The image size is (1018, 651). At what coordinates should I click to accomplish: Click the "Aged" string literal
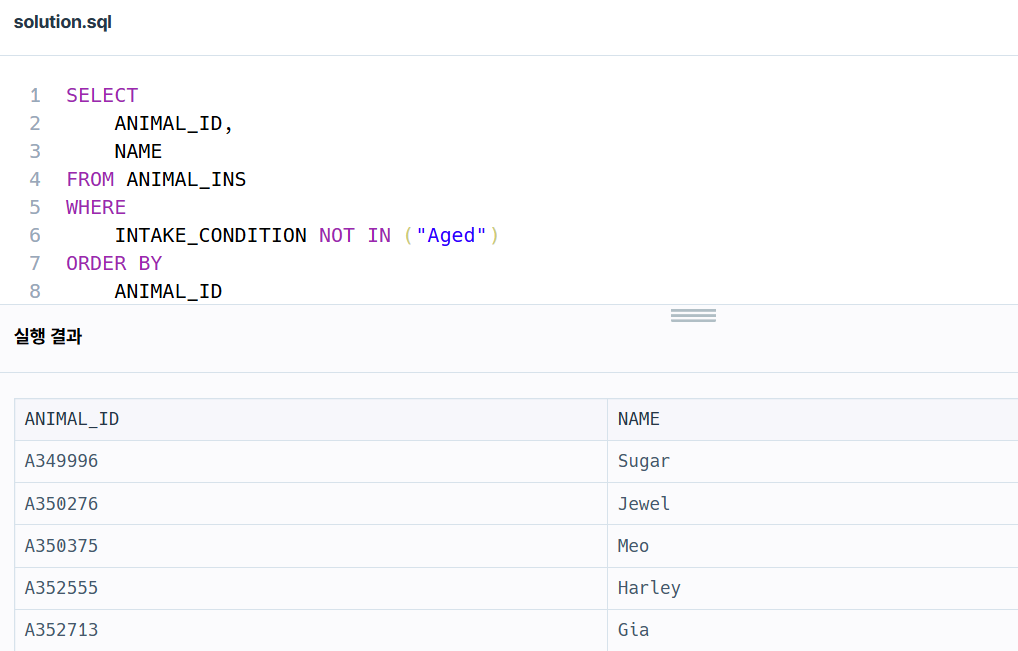[452, 235]
